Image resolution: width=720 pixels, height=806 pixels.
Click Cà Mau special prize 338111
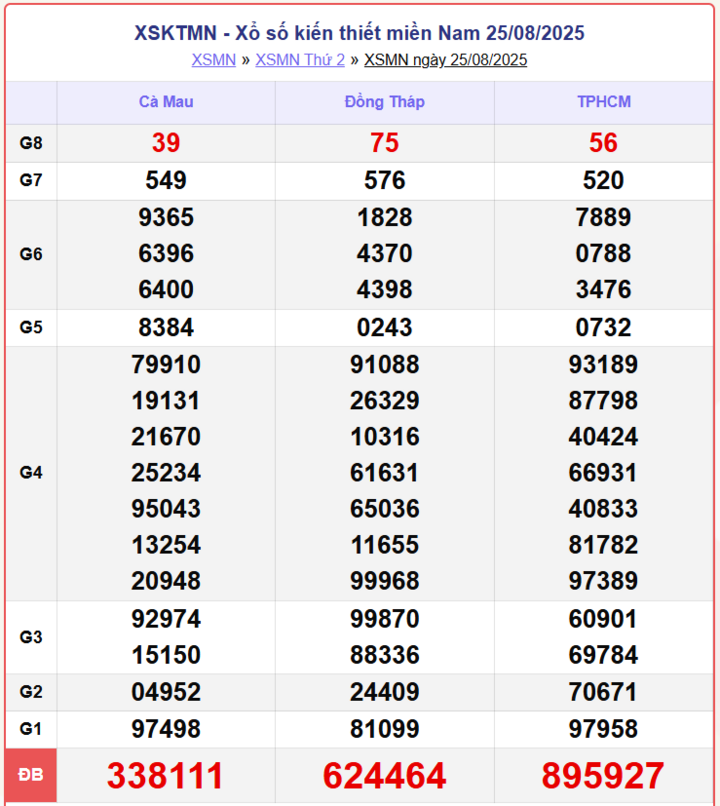click(x=165, y=776)
